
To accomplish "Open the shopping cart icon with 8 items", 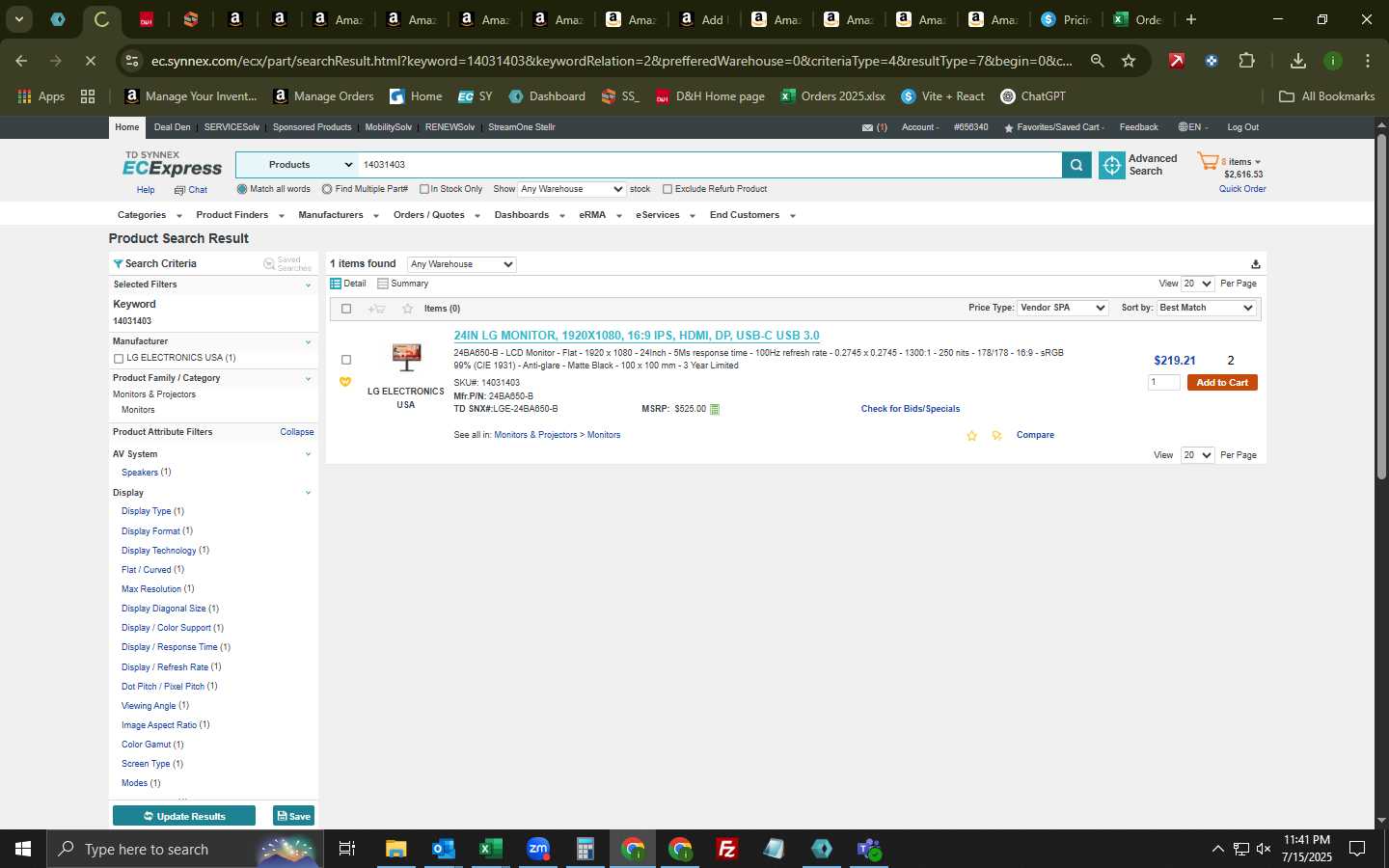I will tap(1208, 162).
